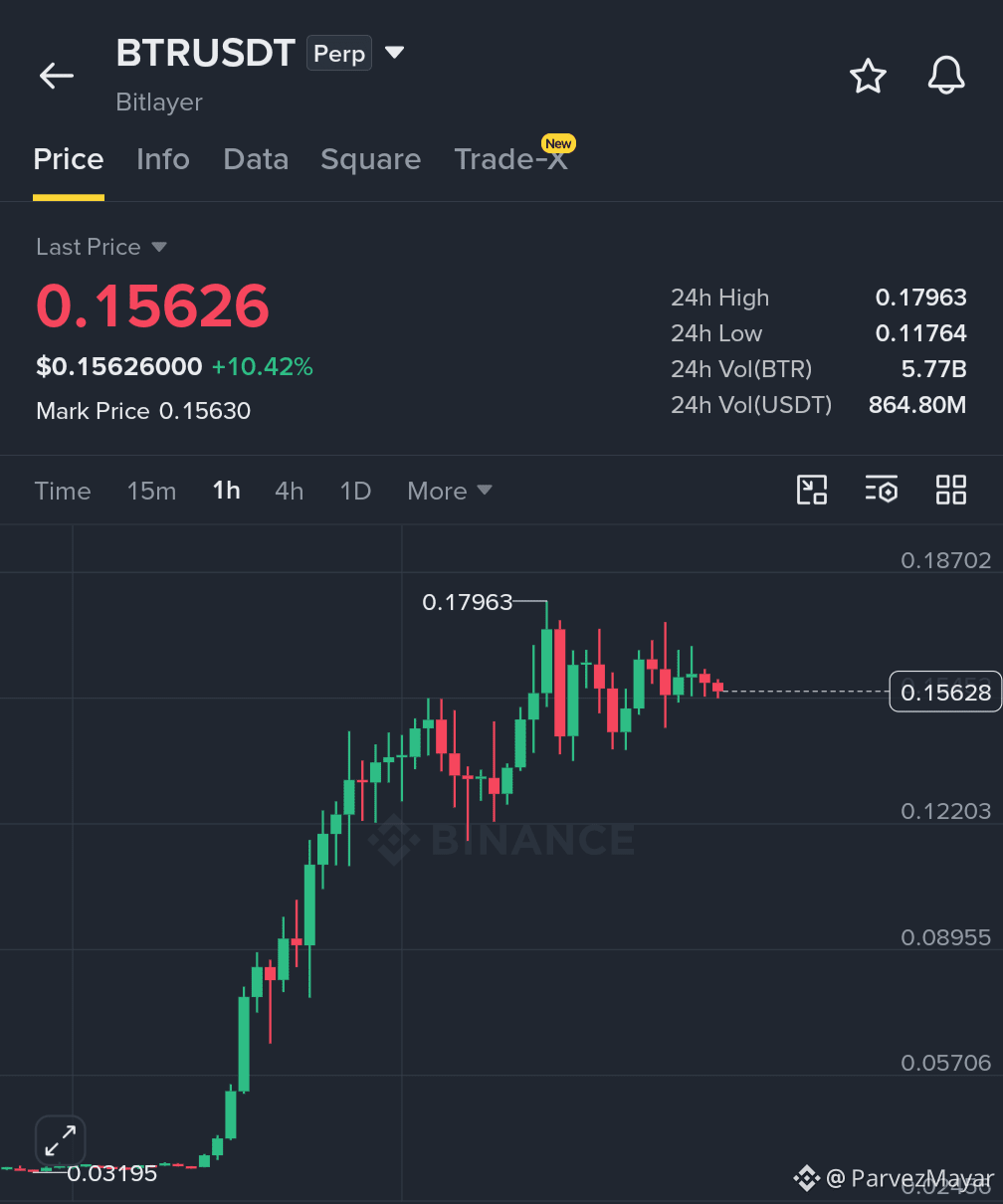Select the 1h timeframe
The width and height of the screenshot is (1003, 1204).
tap(227, 491)
